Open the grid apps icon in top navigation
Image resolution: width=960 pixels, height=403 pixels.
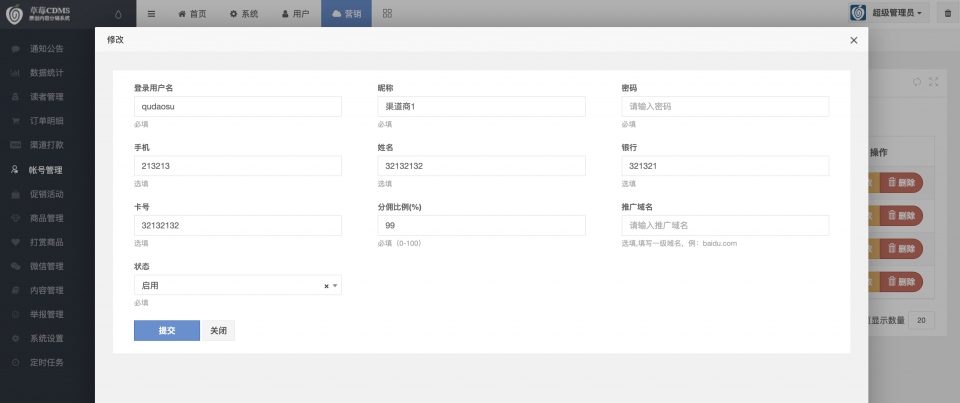pos(387,13)
